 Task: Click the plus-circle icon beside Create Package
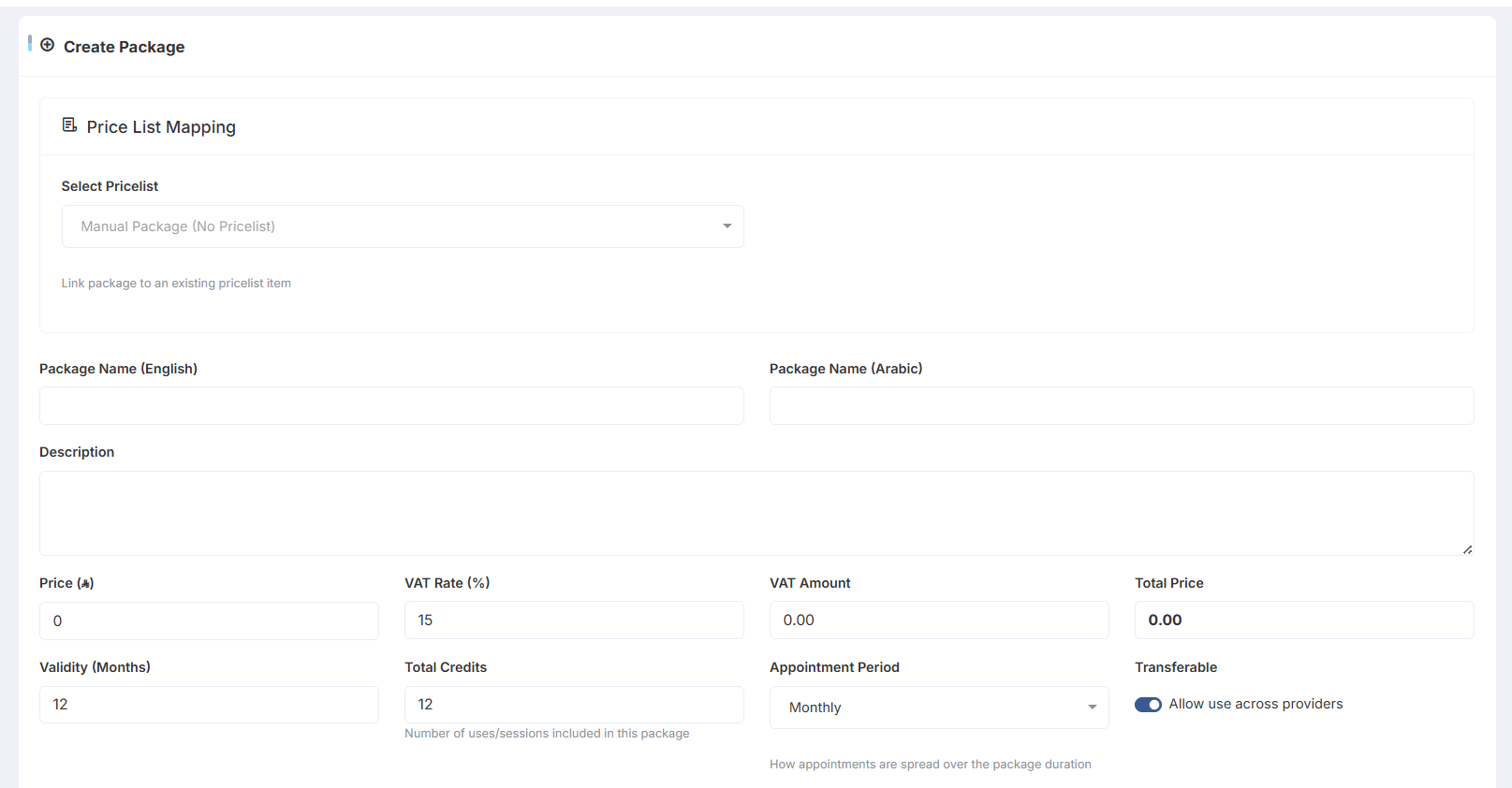tap(47, 45)
